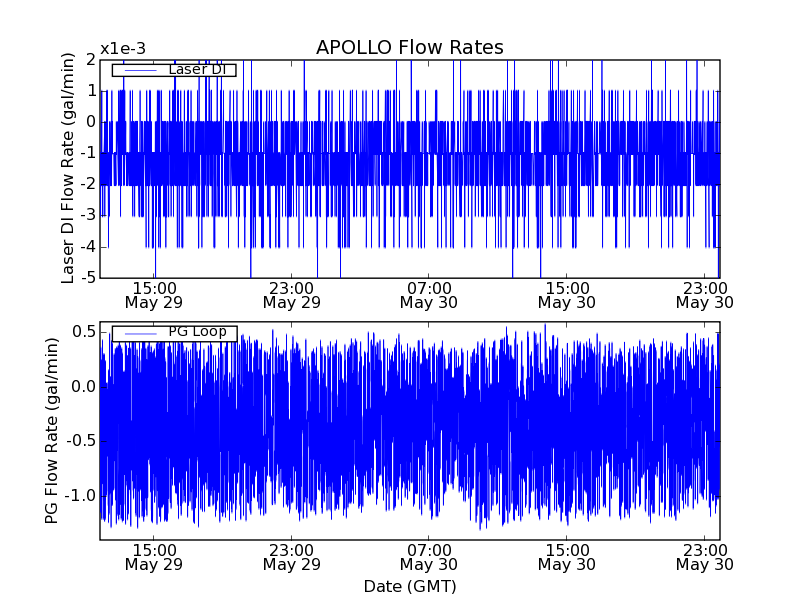Select 23:00 May 29 tick under the Laser DI plot
Screen dimensions: 800x600
click(x=292, y=295)
